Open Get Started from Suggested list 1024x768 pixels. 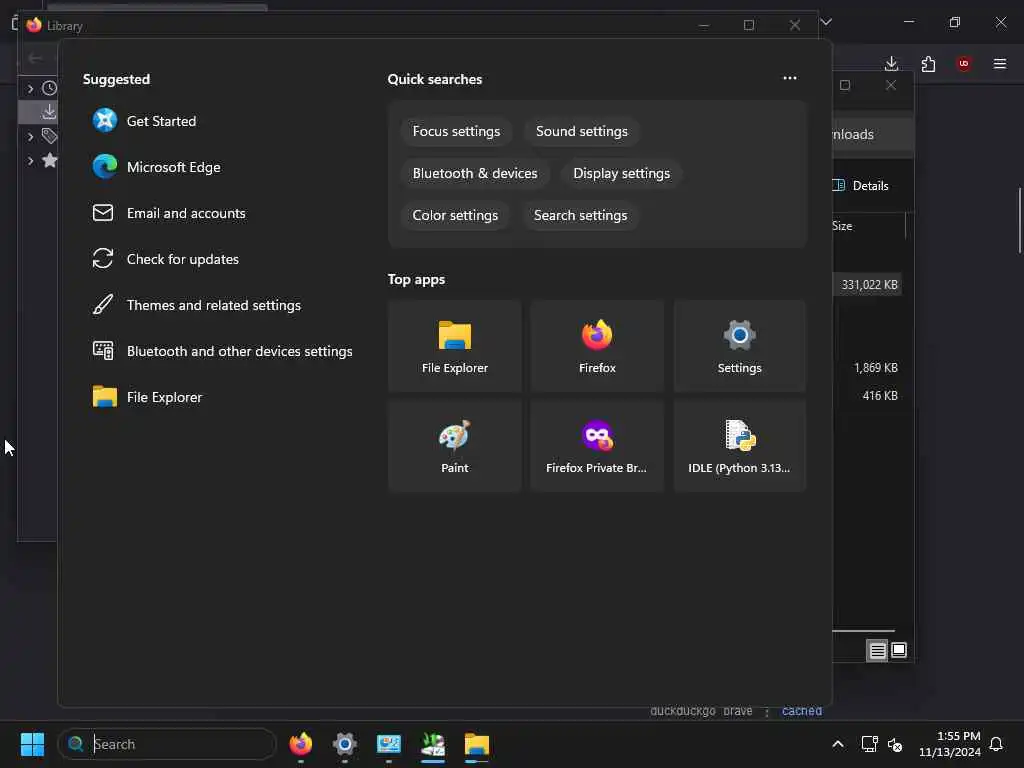tap(144, 121)
